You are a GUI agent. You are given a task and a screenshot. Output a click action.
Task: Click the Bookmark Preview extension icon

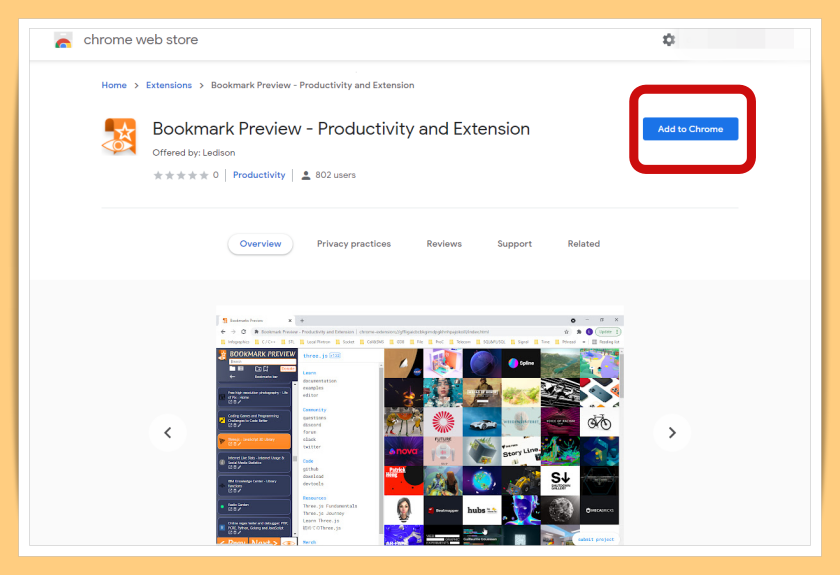click(x=119, y=136)
